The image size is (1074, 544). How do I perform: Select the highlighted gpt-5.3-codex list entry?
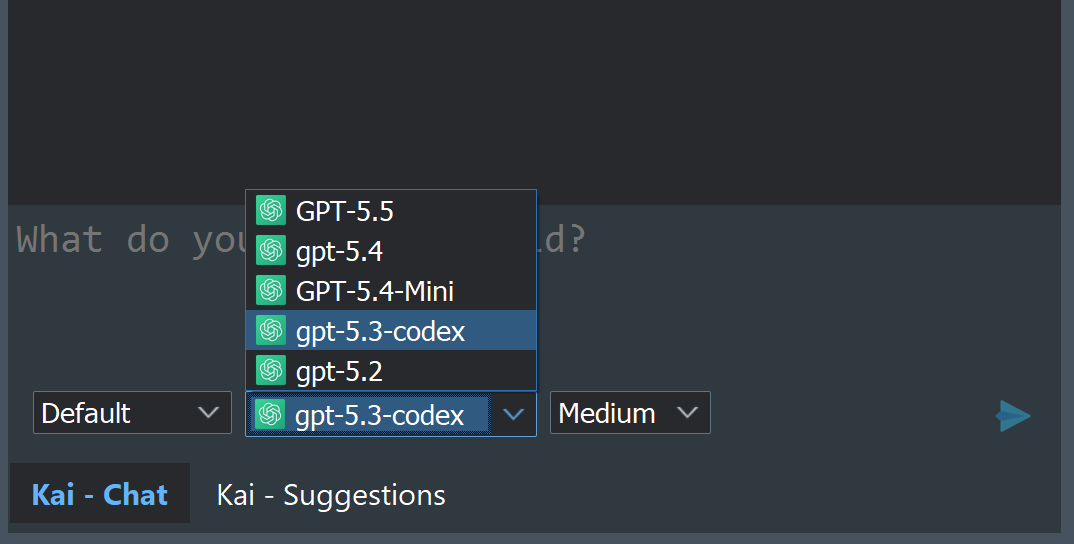391,330
